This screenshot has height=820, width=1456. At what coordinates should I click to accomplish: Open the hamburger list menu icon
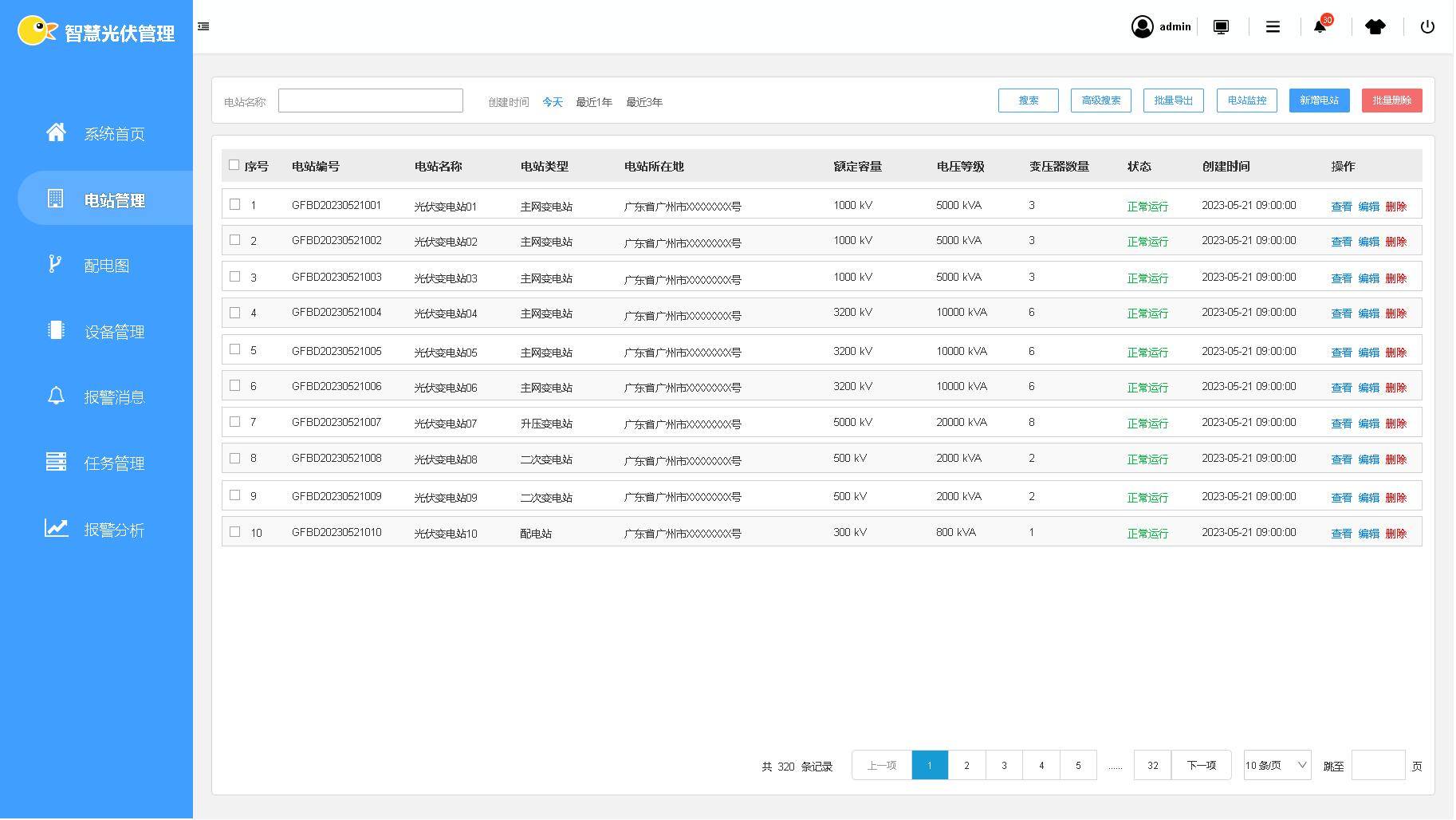pyautogui.click(x=1273, y=26)
